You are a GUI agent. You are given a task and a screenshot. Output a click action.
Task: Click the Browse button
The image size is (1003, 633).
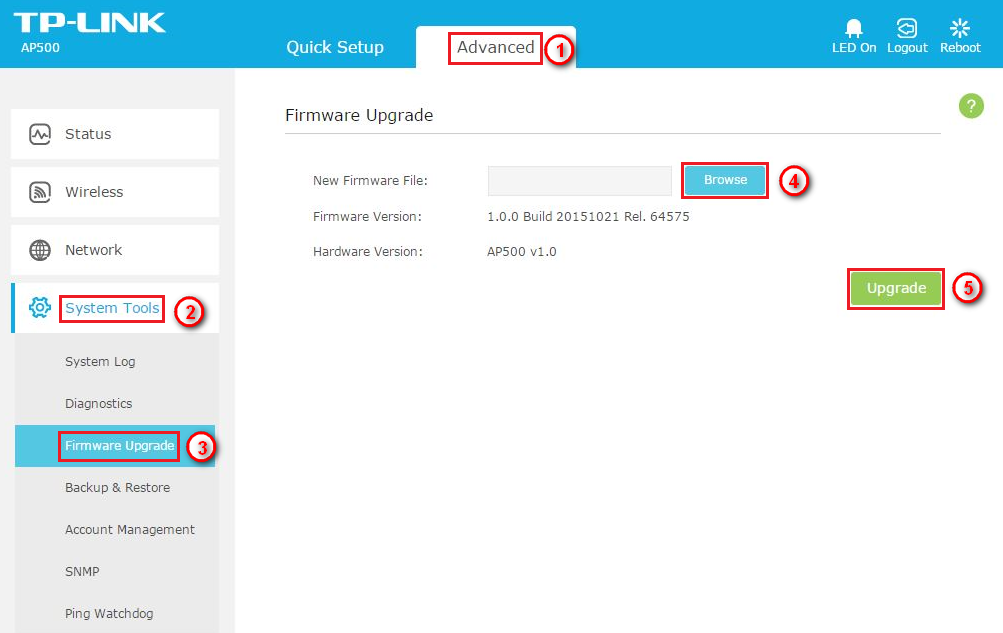(x=725, y=180)
